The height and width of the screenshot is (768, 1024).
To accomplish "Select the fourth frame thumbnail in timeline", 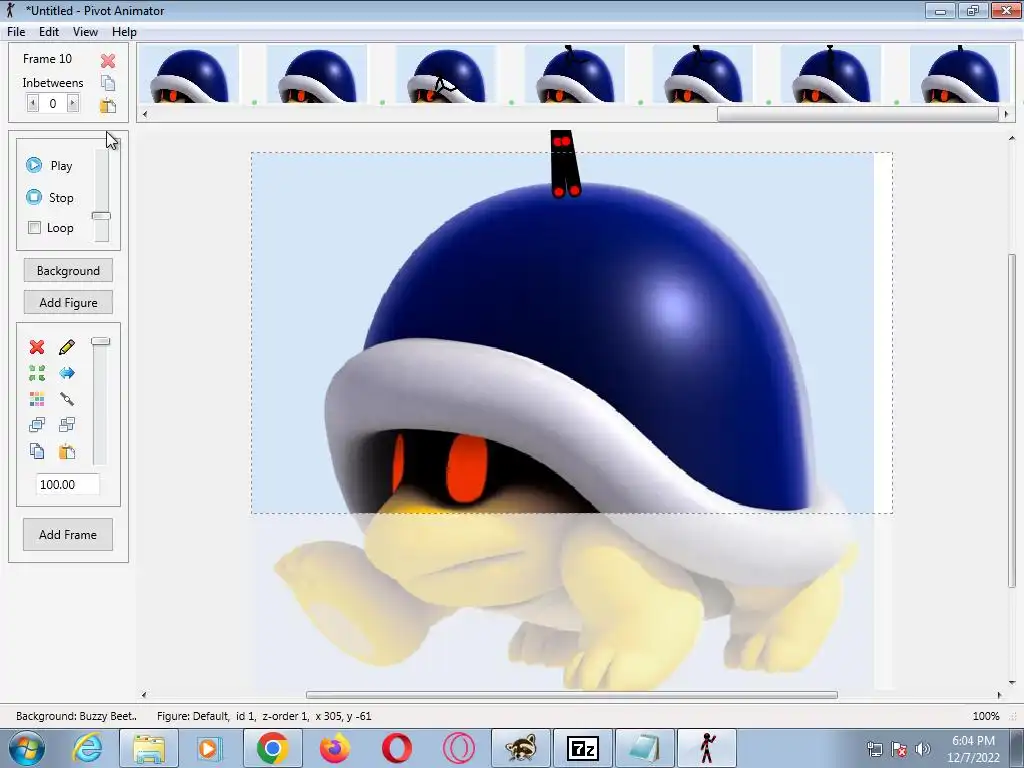I will (575, 74).
